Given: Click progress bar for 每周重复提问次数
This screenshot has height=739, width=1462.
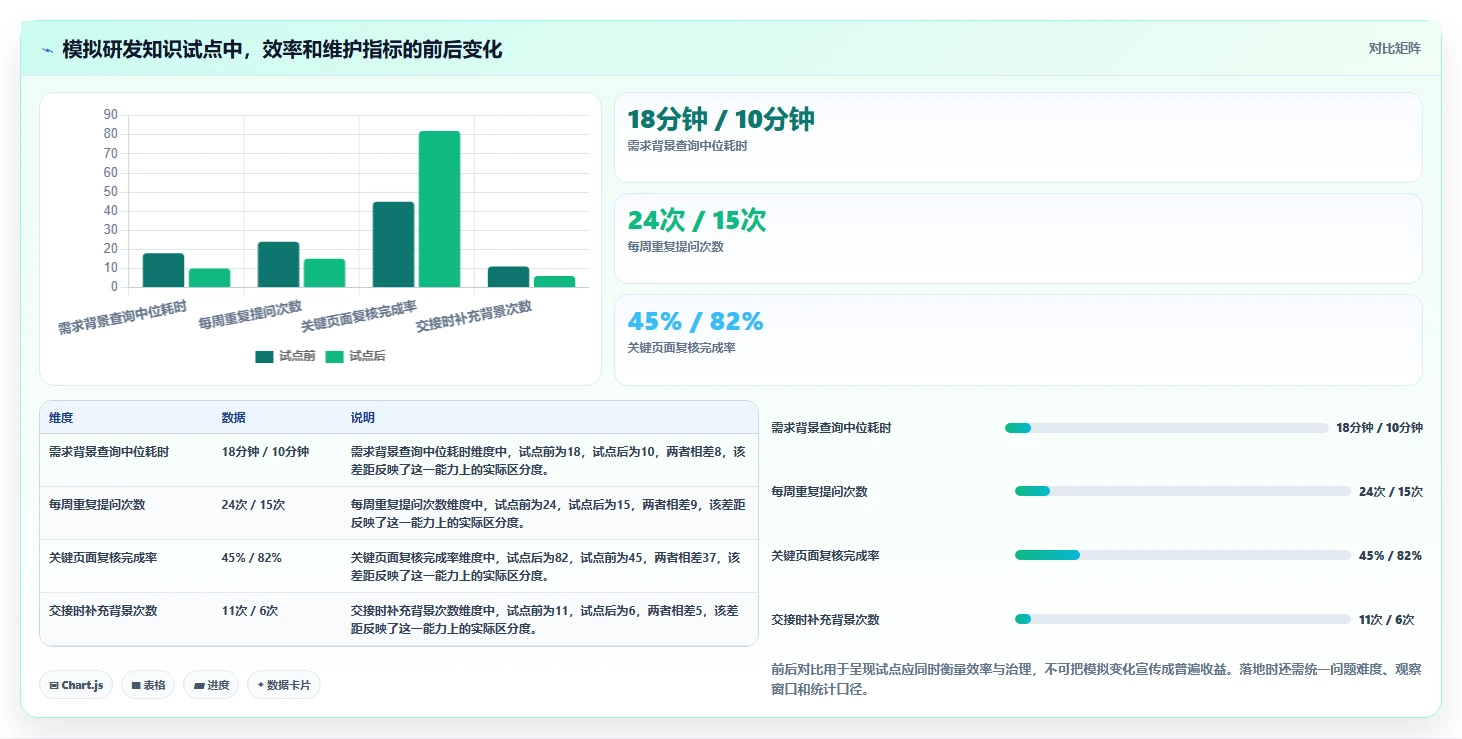Looking at the screenshot, I should (1182, 491).
